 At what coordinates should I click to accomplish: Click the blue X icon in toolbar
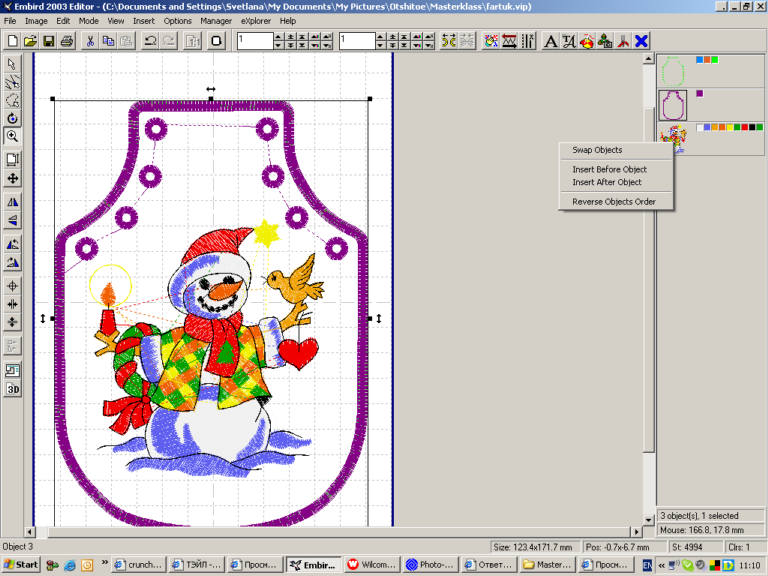(x=641, y=41)
